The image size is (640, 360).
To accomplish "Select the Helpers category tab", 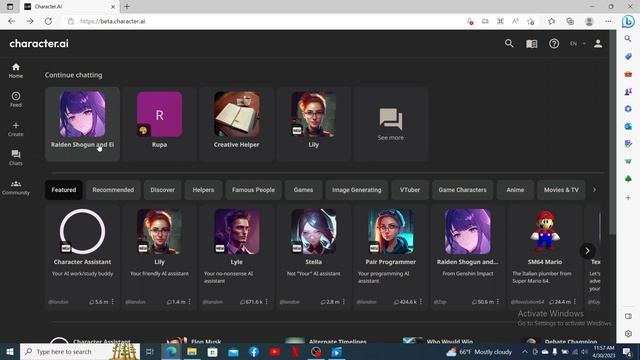I will tap(203, 190).
